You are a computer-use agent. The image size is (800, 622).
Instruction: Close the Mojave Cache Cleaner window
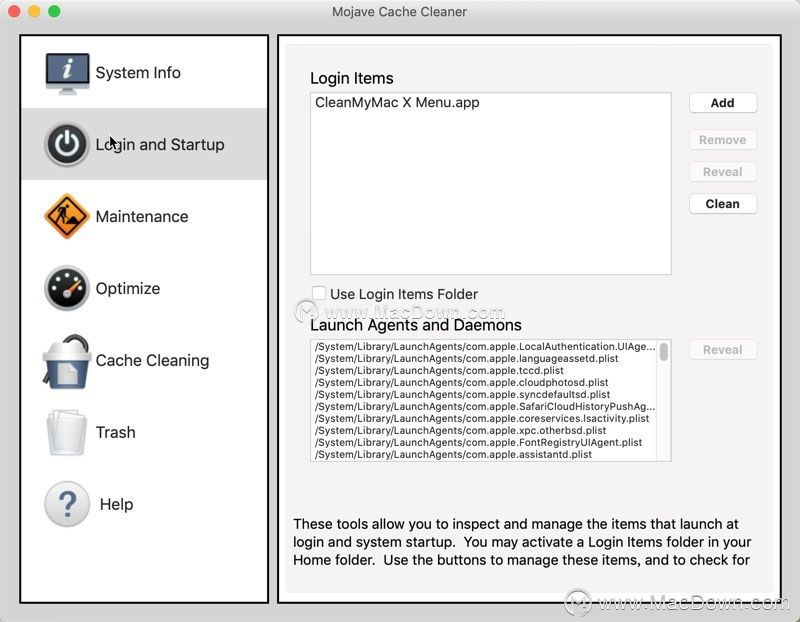tap(14, 11)
